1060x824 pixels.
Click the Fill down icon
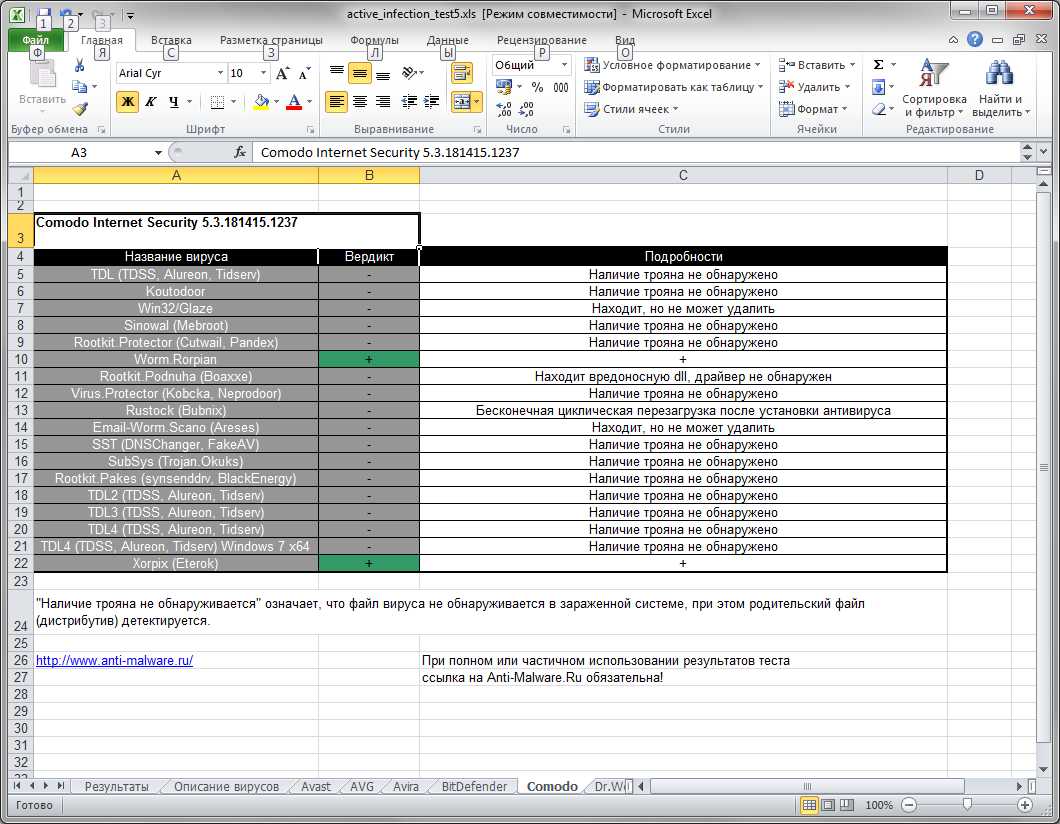(x=878, y=87)
